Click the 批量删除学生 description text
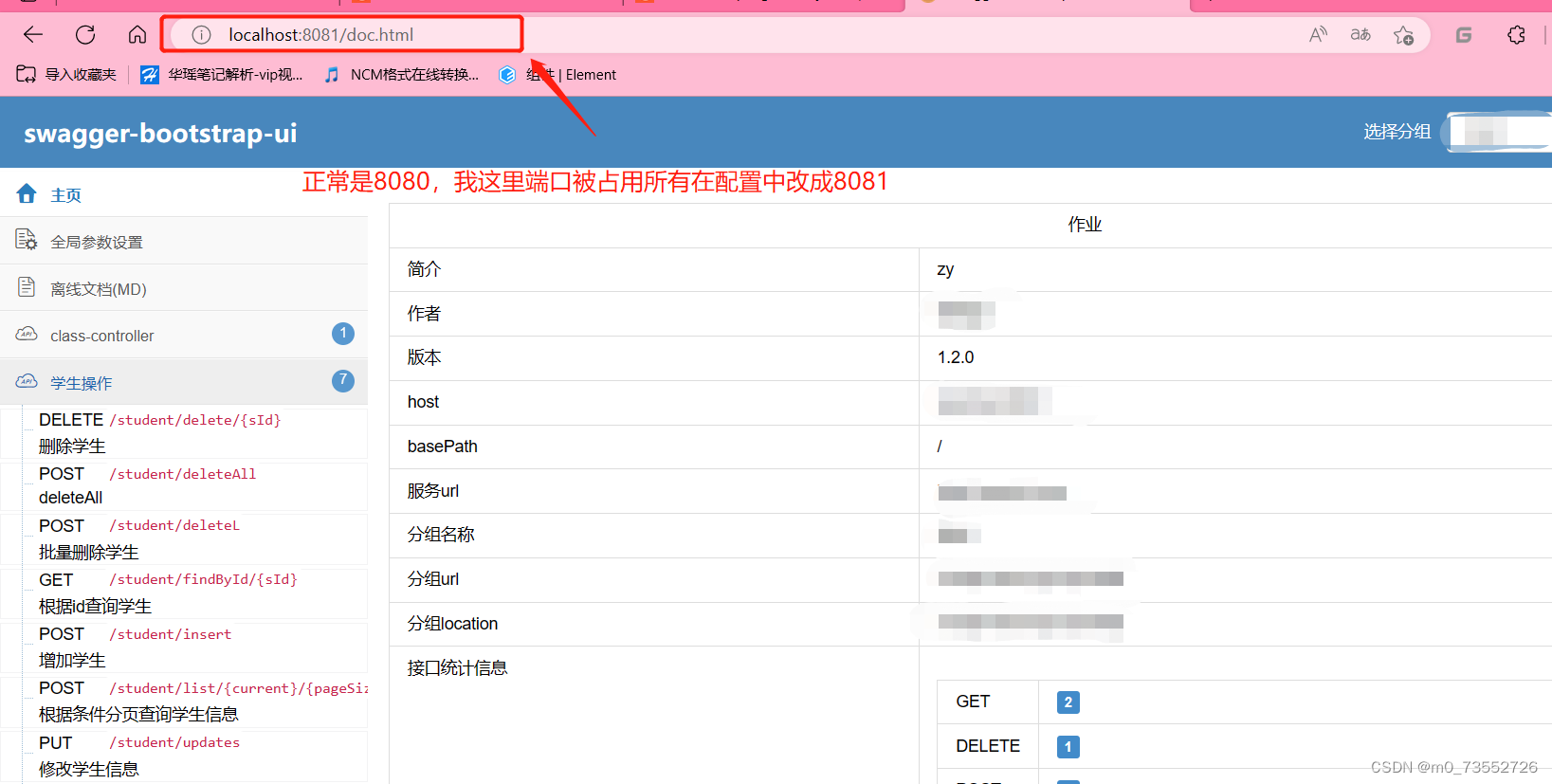Viewport: 1552px width, 784px height. (x=89, y=552)
